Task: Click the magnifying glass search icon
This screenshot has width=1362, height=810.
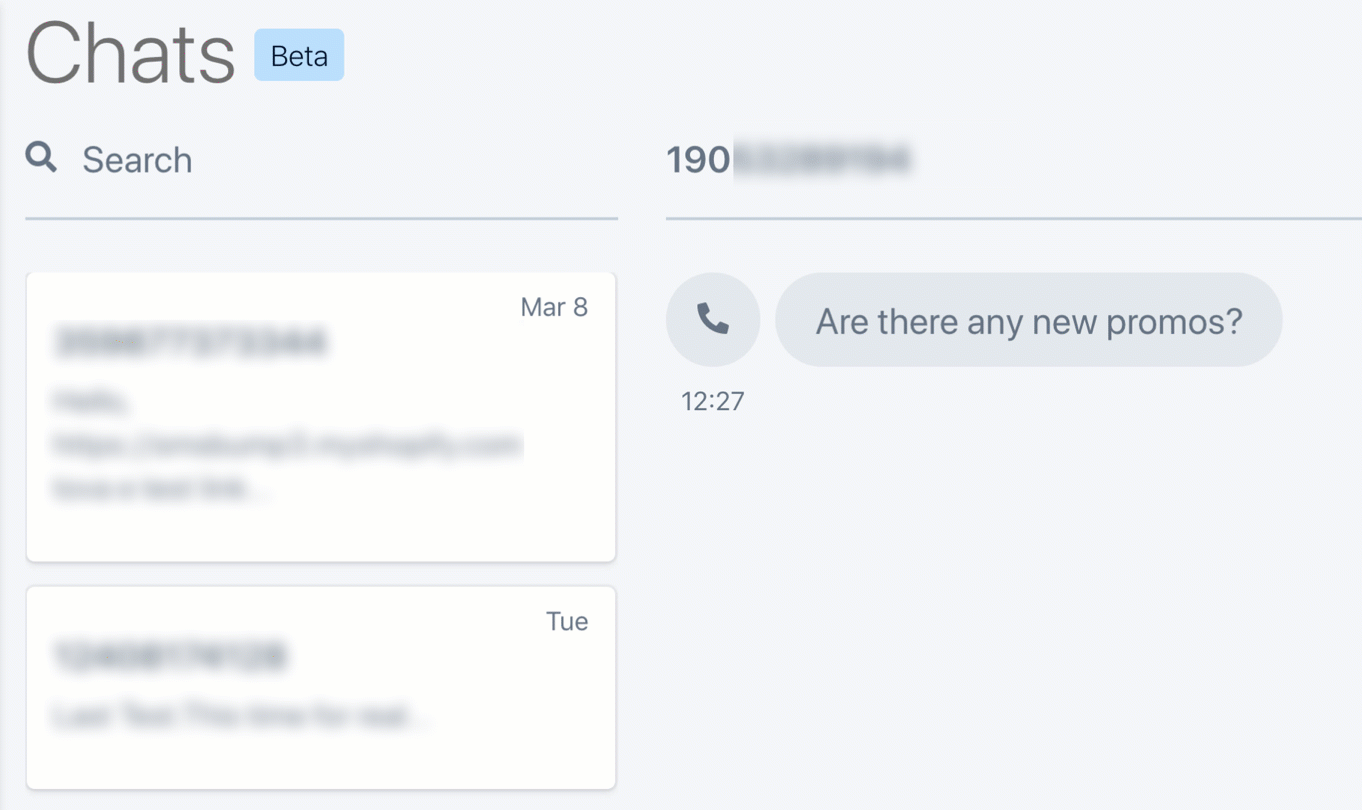Action: tap(41, 158)
